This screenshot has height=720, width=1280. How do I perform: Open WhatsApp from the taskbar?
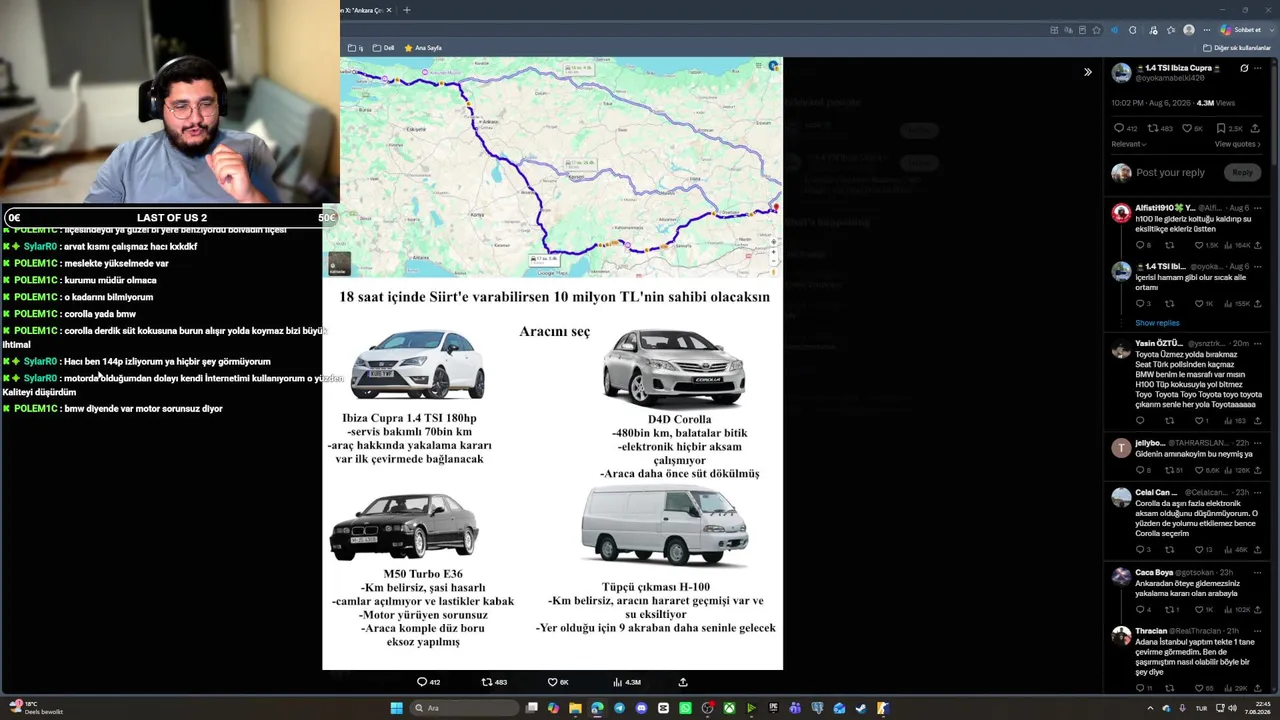(685, 708)
